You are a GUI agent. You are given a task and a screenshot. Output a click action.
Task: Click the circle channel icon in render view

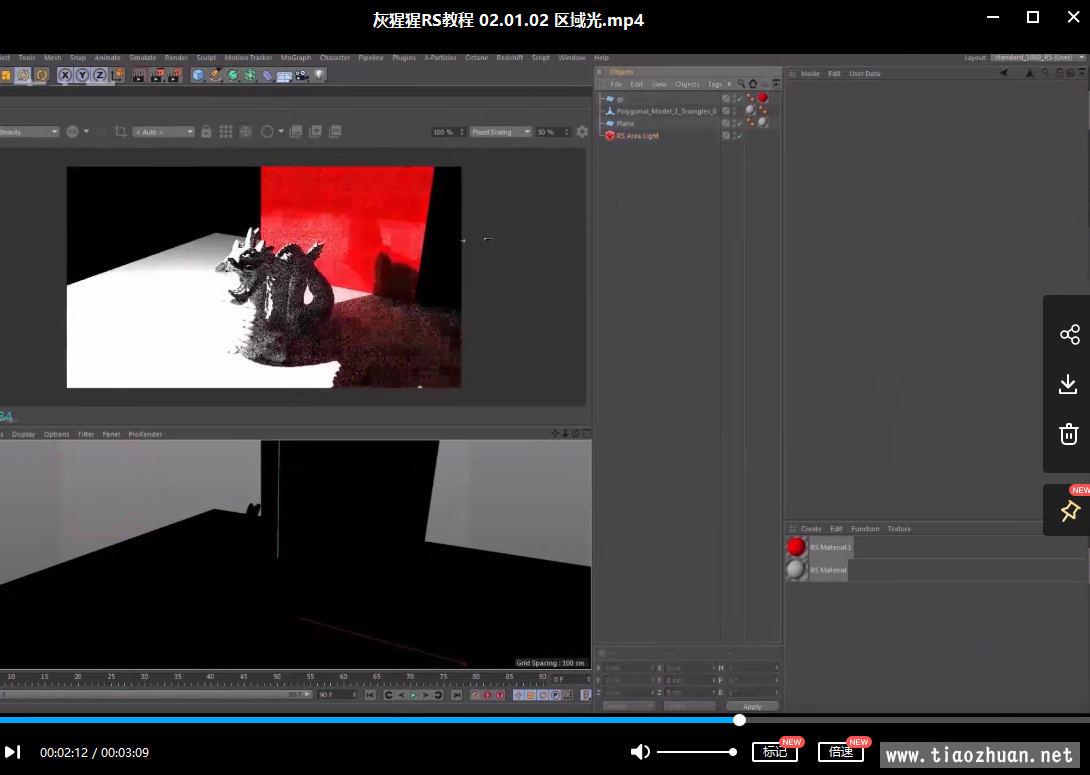pos(267,131)
